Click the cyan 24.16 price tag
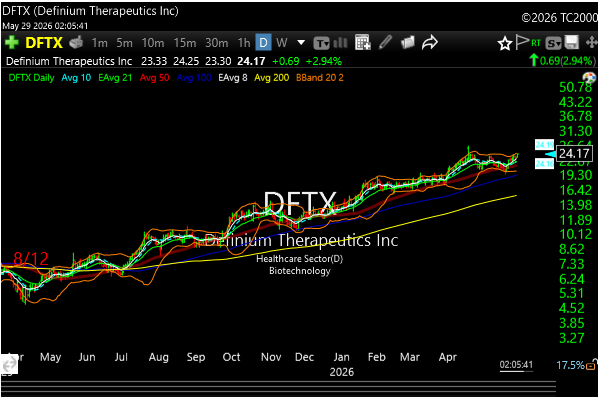This screenshot has height=397, width=598. pyautogui.click(x=544, y=164)
